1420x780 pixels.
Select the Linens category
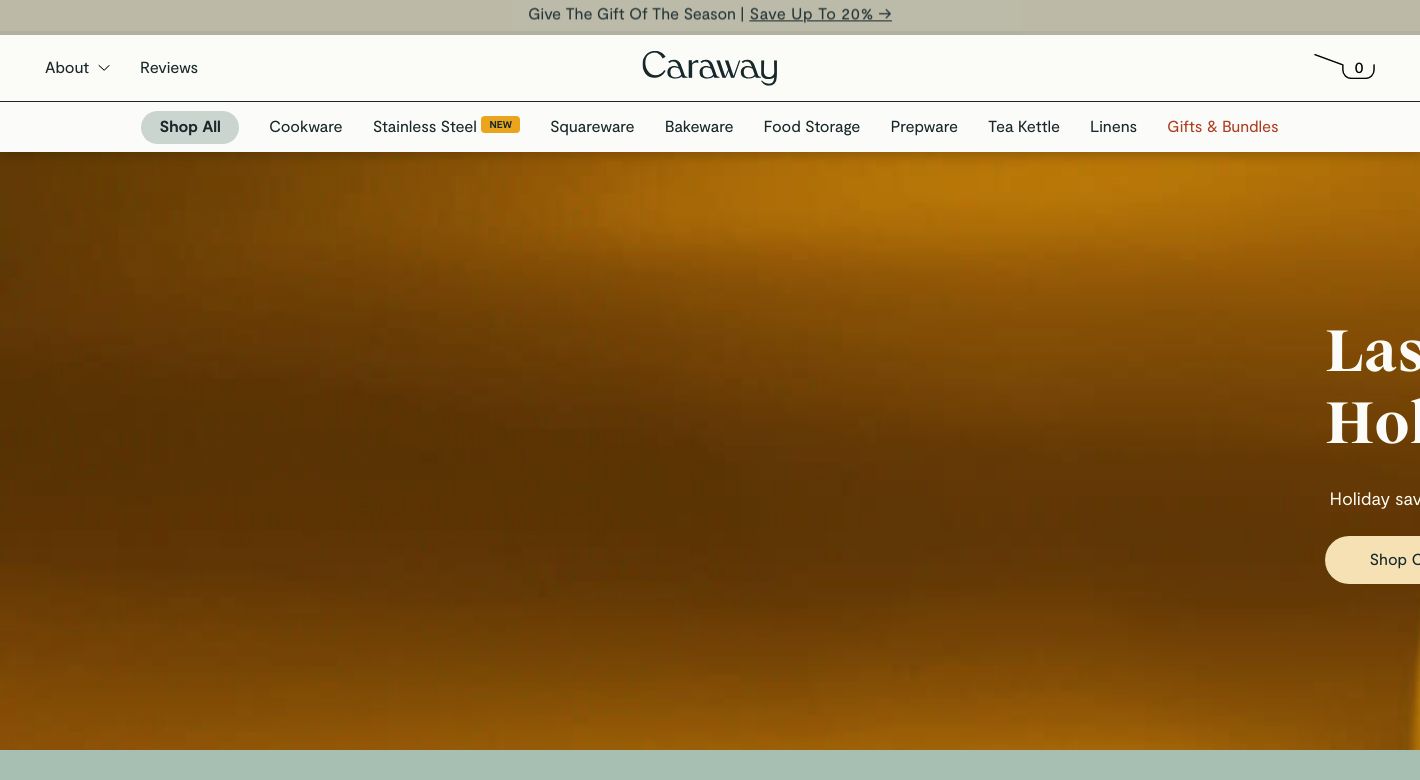click(x=1113, y=126)
